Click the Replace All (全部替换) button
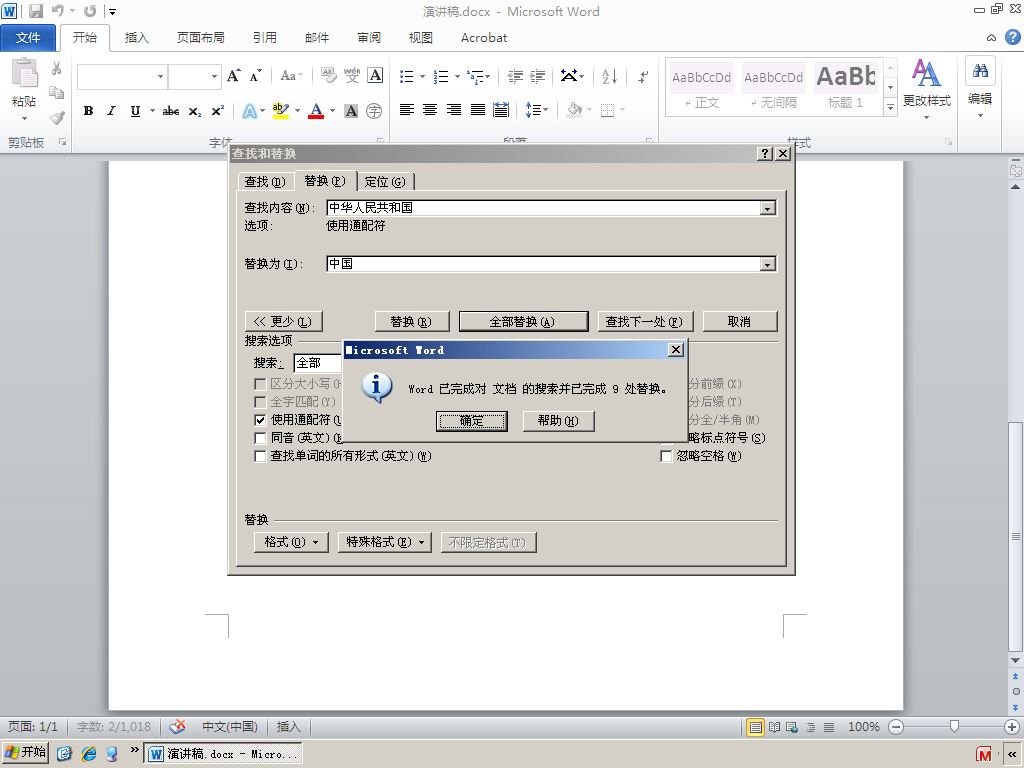The image size is (1024, 768). coord(523,321)
